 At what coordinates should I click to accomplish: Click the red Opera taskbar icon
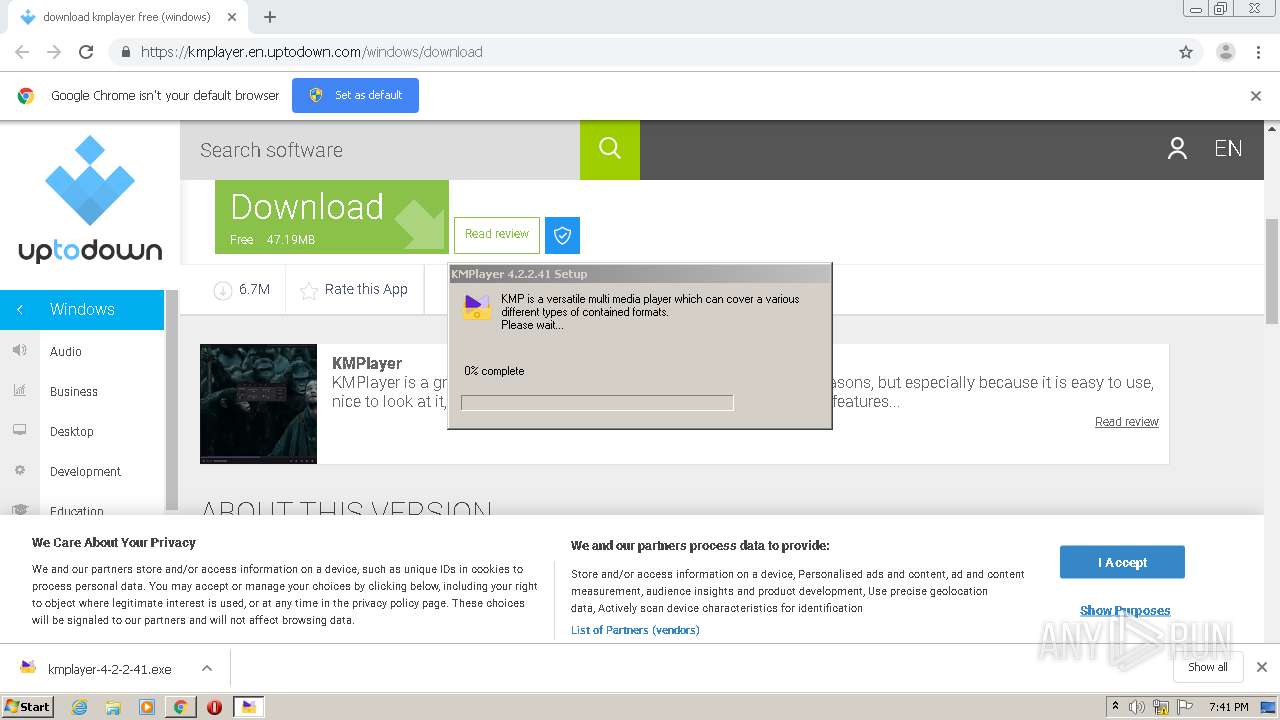tap(214, 707)
